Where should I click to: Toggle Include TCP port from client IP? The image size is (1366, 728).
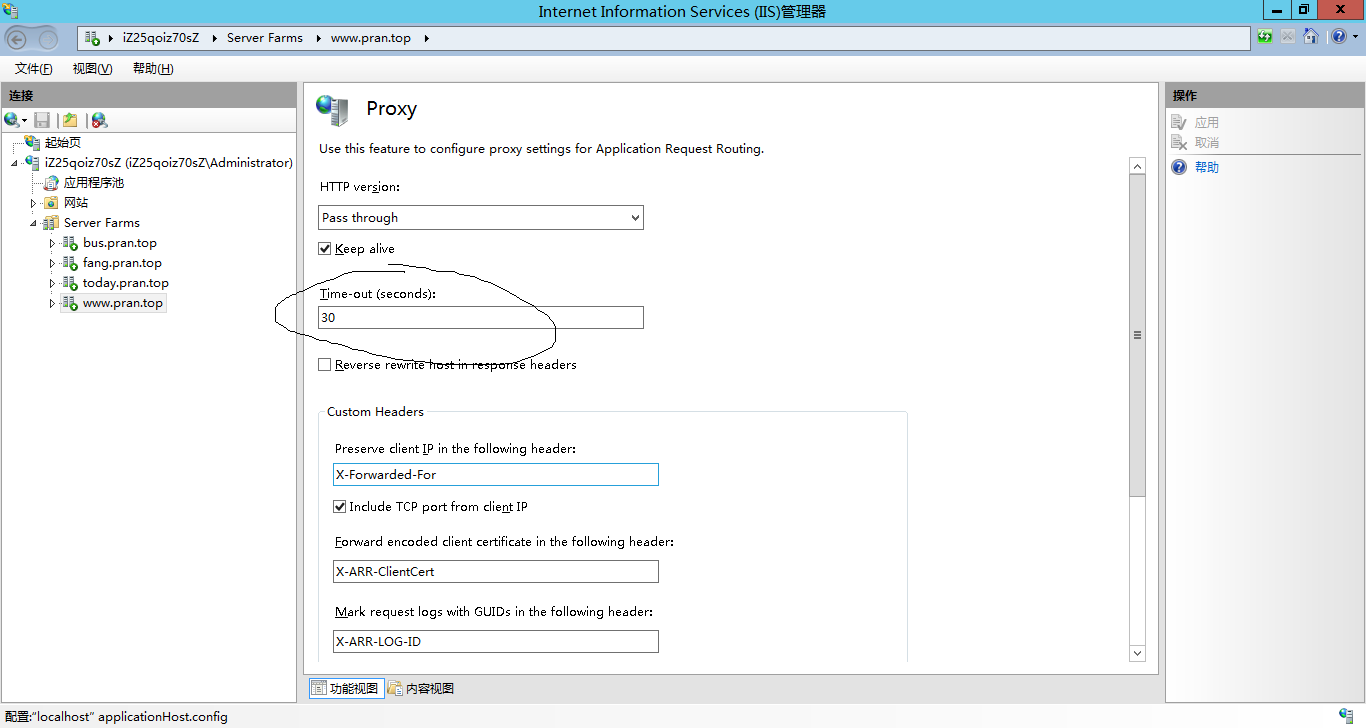pyautogui.click(x=340, y=507)
